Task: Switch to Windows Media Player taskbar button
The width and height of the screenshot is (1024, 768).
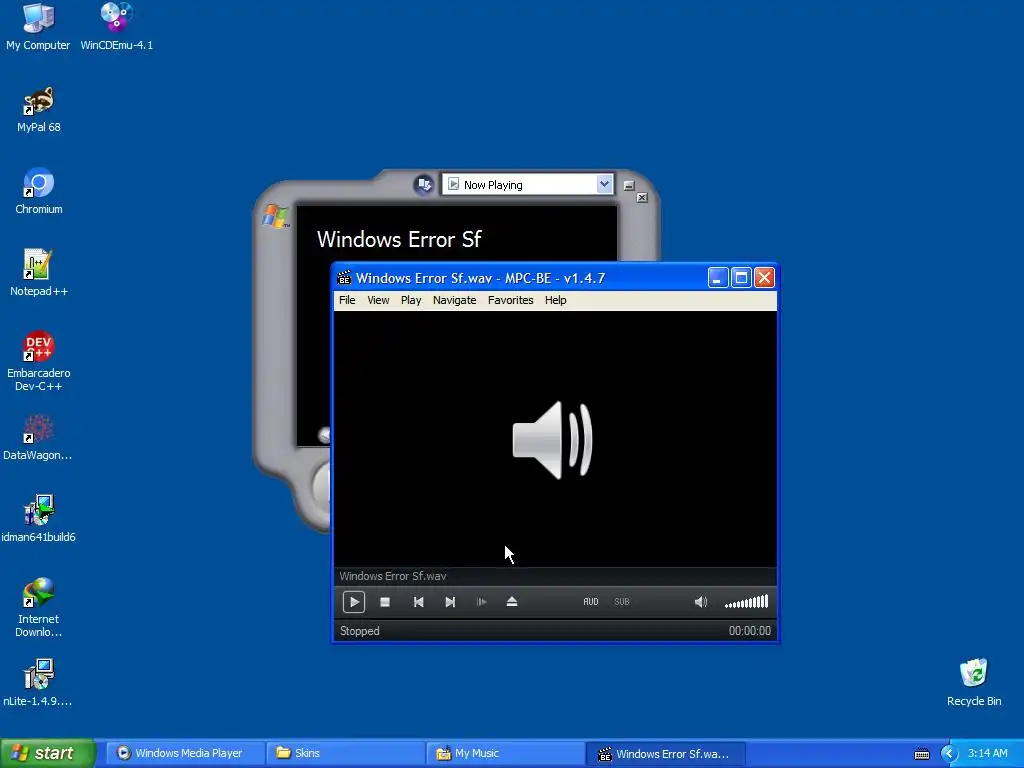Action: [185, 753]
